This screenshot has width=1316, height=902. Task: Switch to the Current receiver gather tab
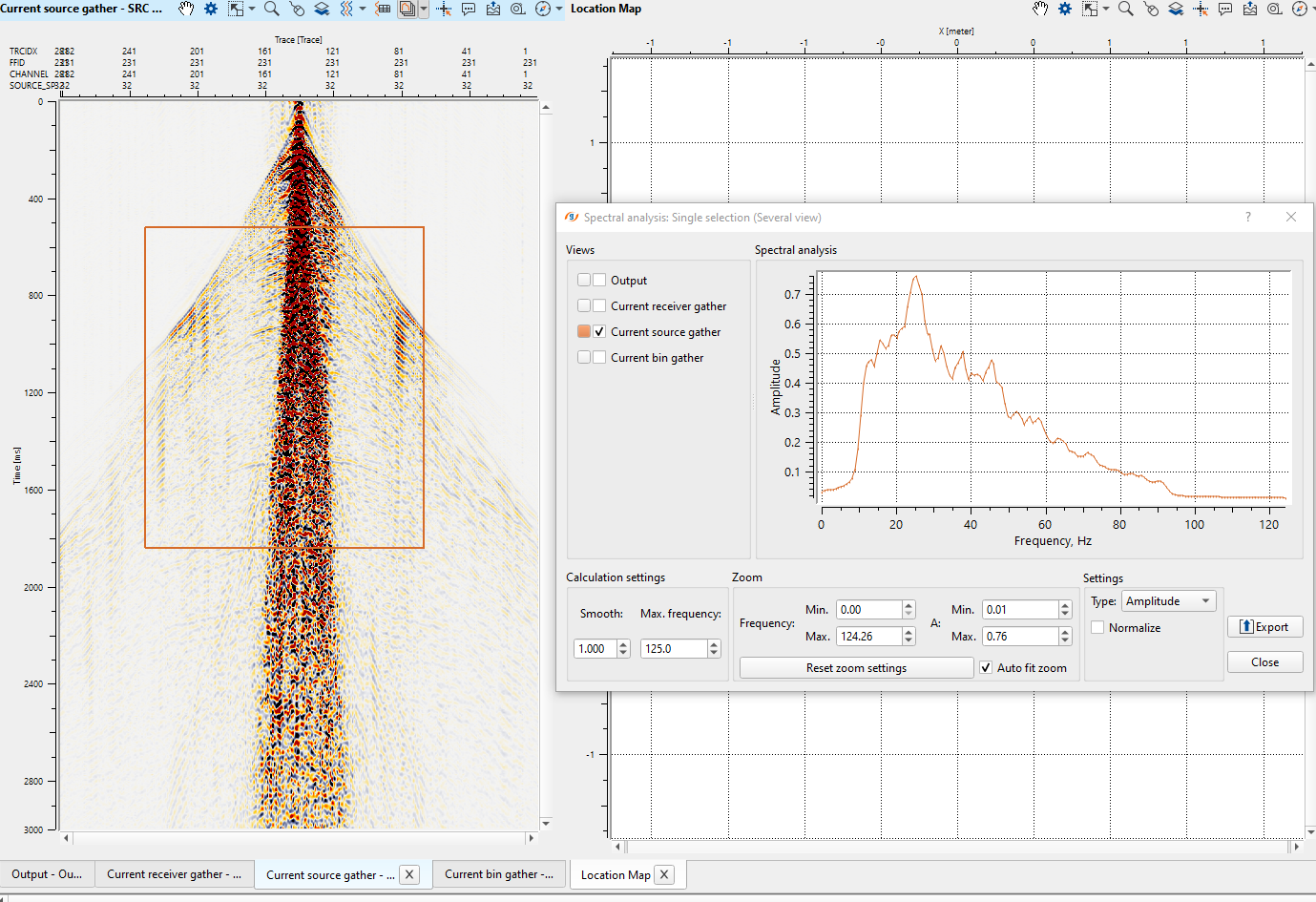pos(174,874)
